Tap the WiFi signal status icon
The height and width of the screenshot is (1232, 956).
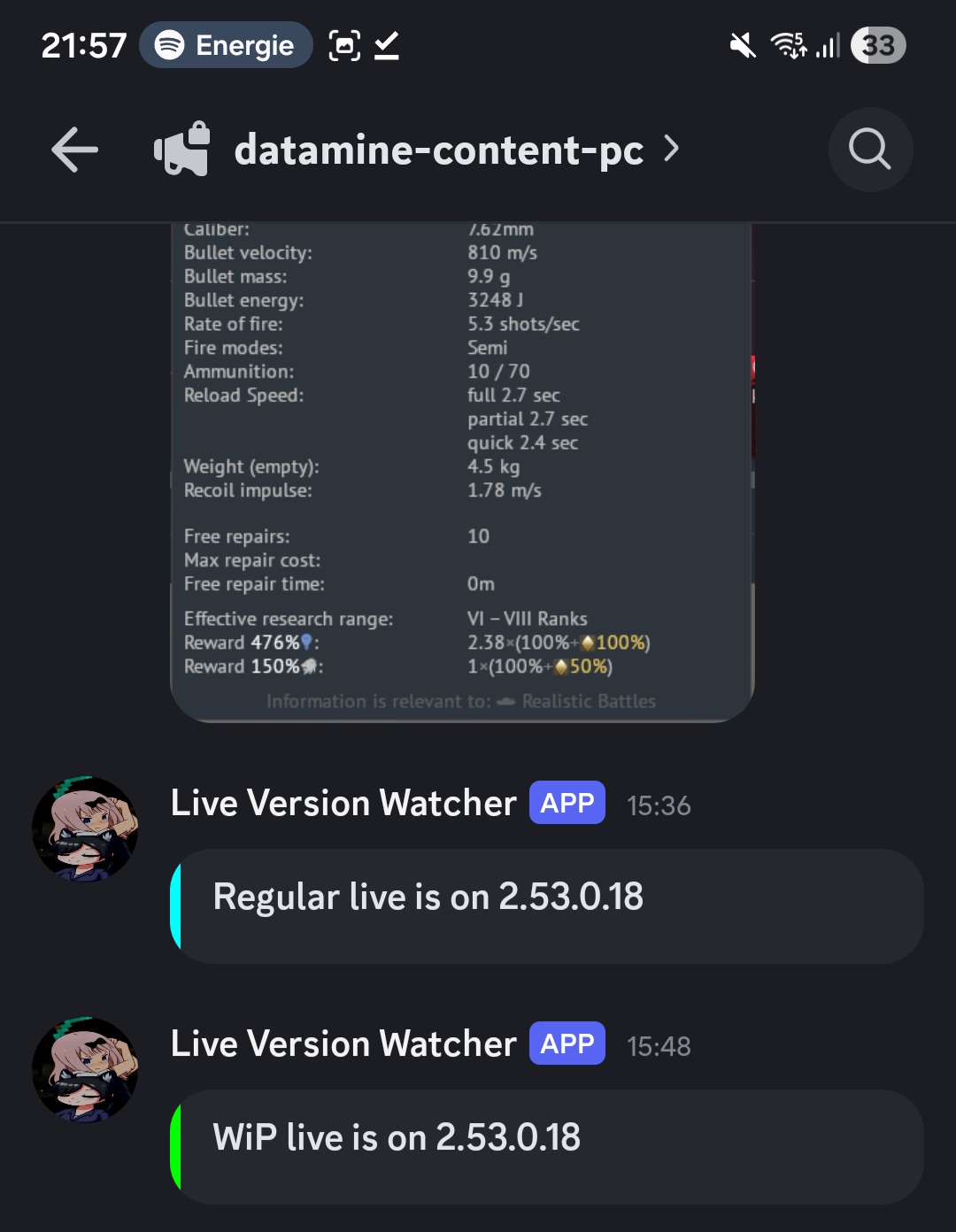pos(789,45)
